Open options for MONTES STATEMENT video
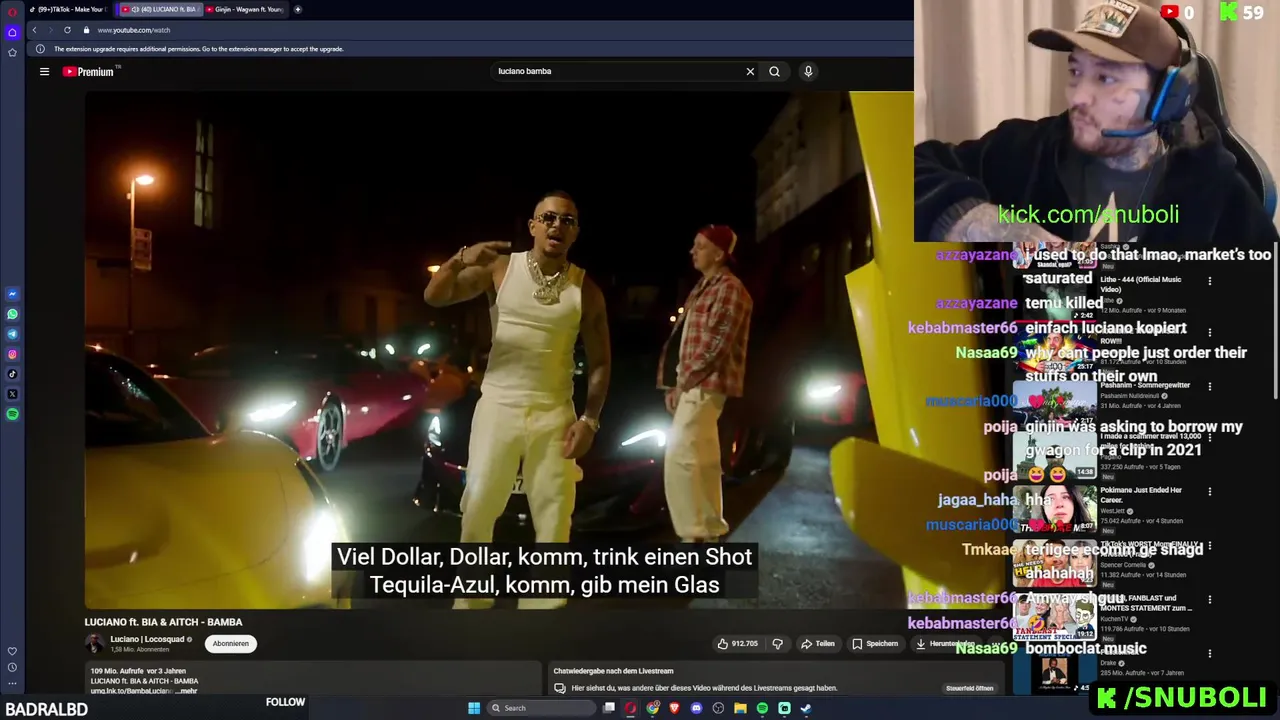The height and width of the screenshot is (720, 1280). [1209, 600]
